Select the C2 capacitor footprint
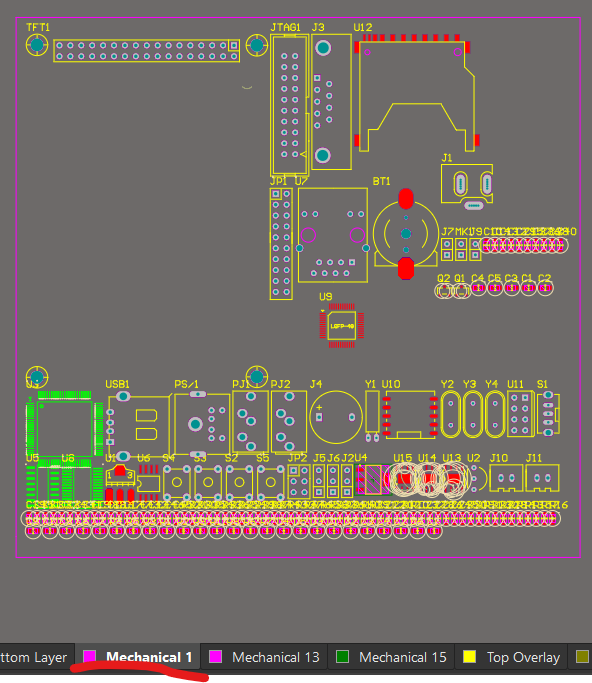Image resolution: width=592 pixels, height=683 pixels. 545,288
